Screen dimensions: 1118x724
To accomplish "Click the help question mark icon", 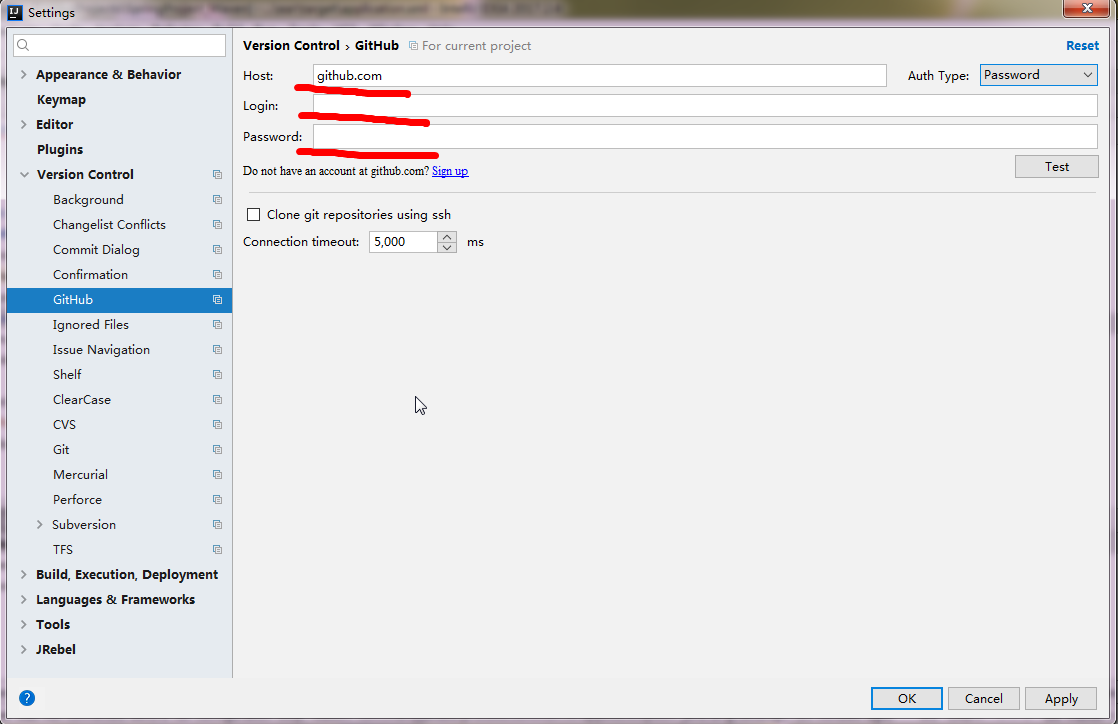I will click(x=27, y=698).
